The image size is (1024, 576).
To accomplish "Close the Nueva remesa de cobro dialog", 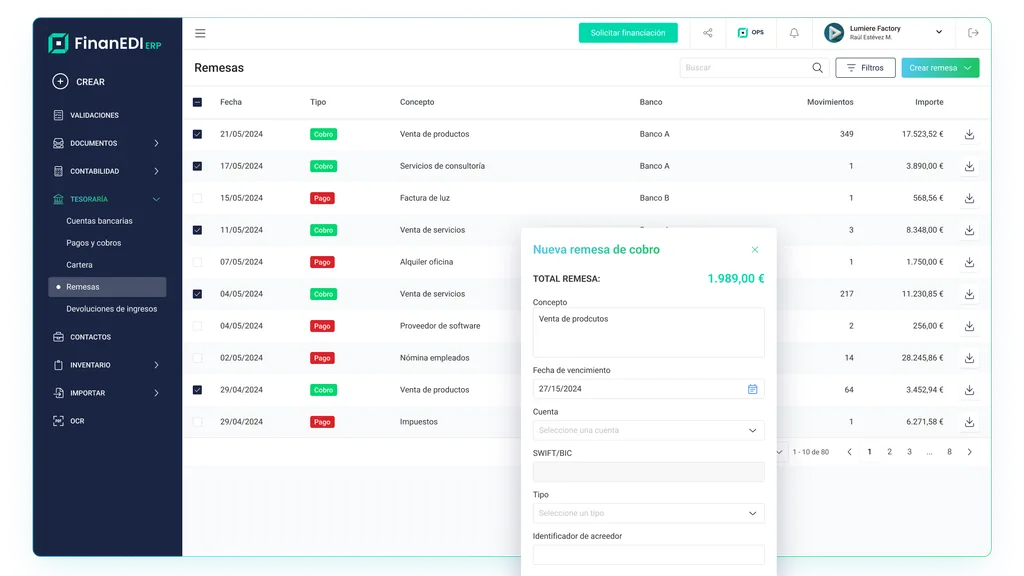I will tap(755, 249).
